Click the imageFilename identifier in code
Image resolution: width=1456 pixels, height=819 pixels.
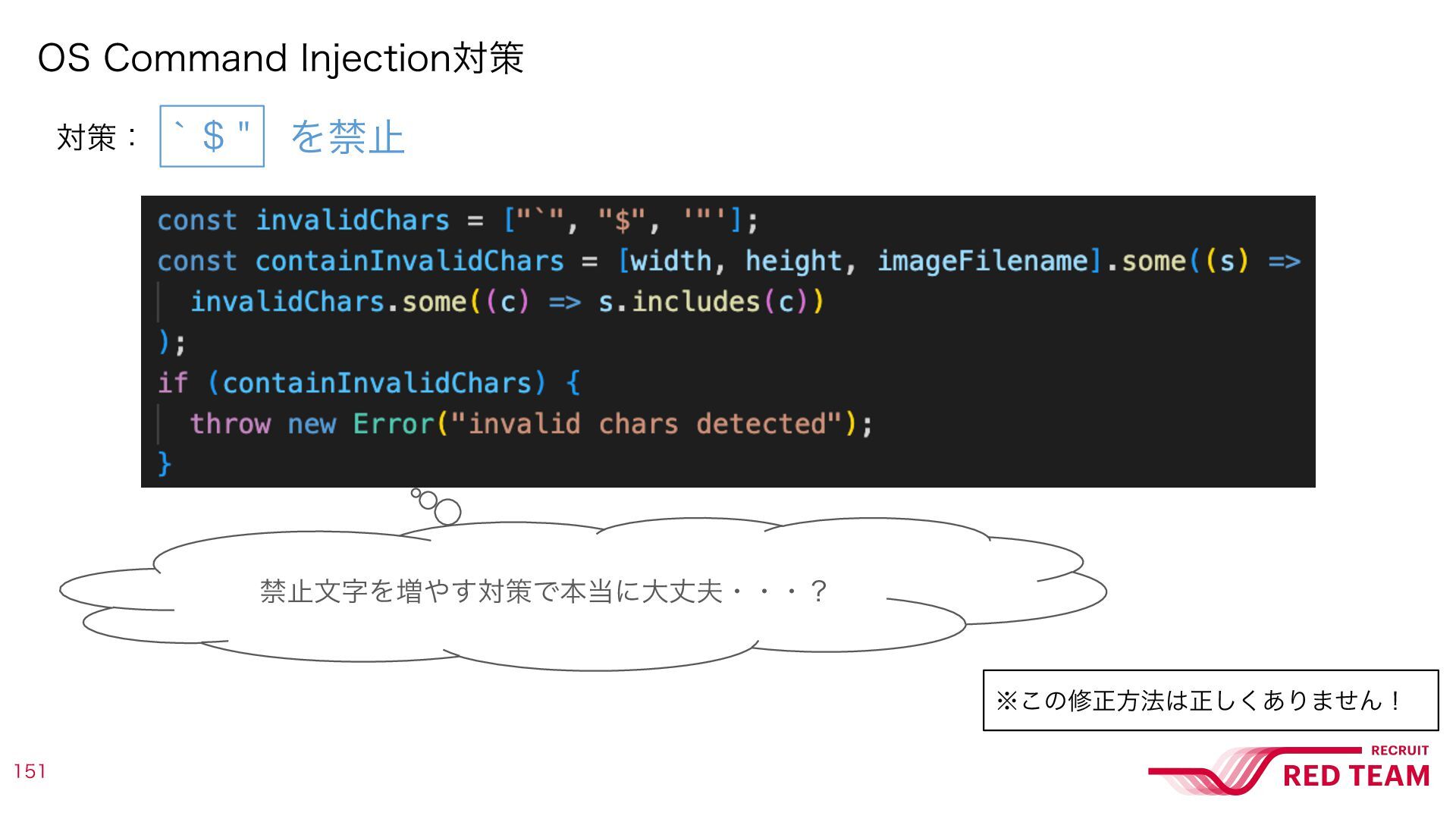pyautogui.click(x=983, y=261)
